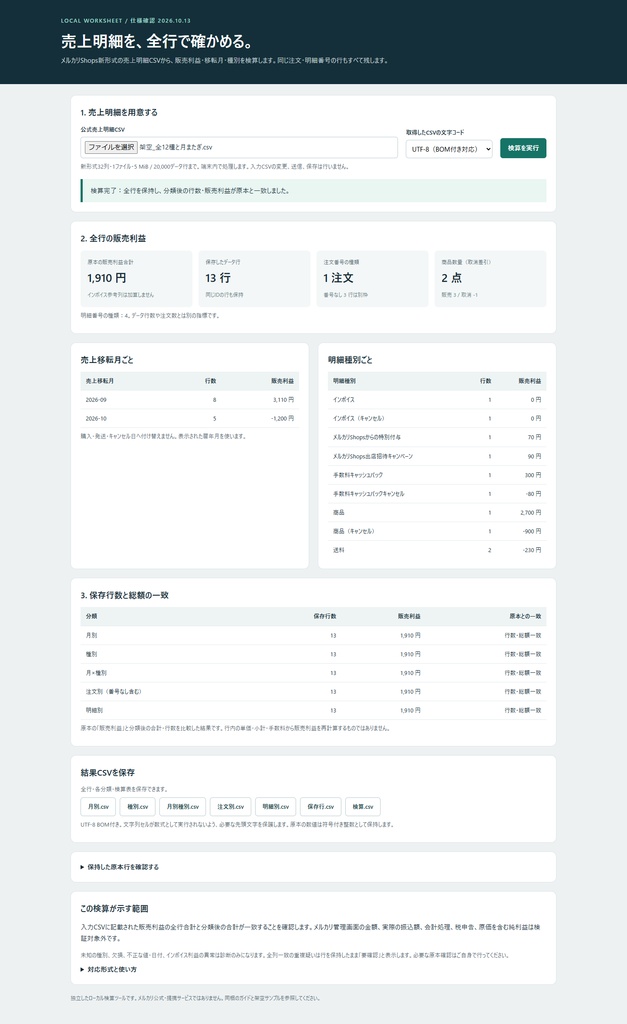This screenshot has width=627, height=1024.
Task: Click the インボイス（キャンセル）row label
Action: click(359, 419)
